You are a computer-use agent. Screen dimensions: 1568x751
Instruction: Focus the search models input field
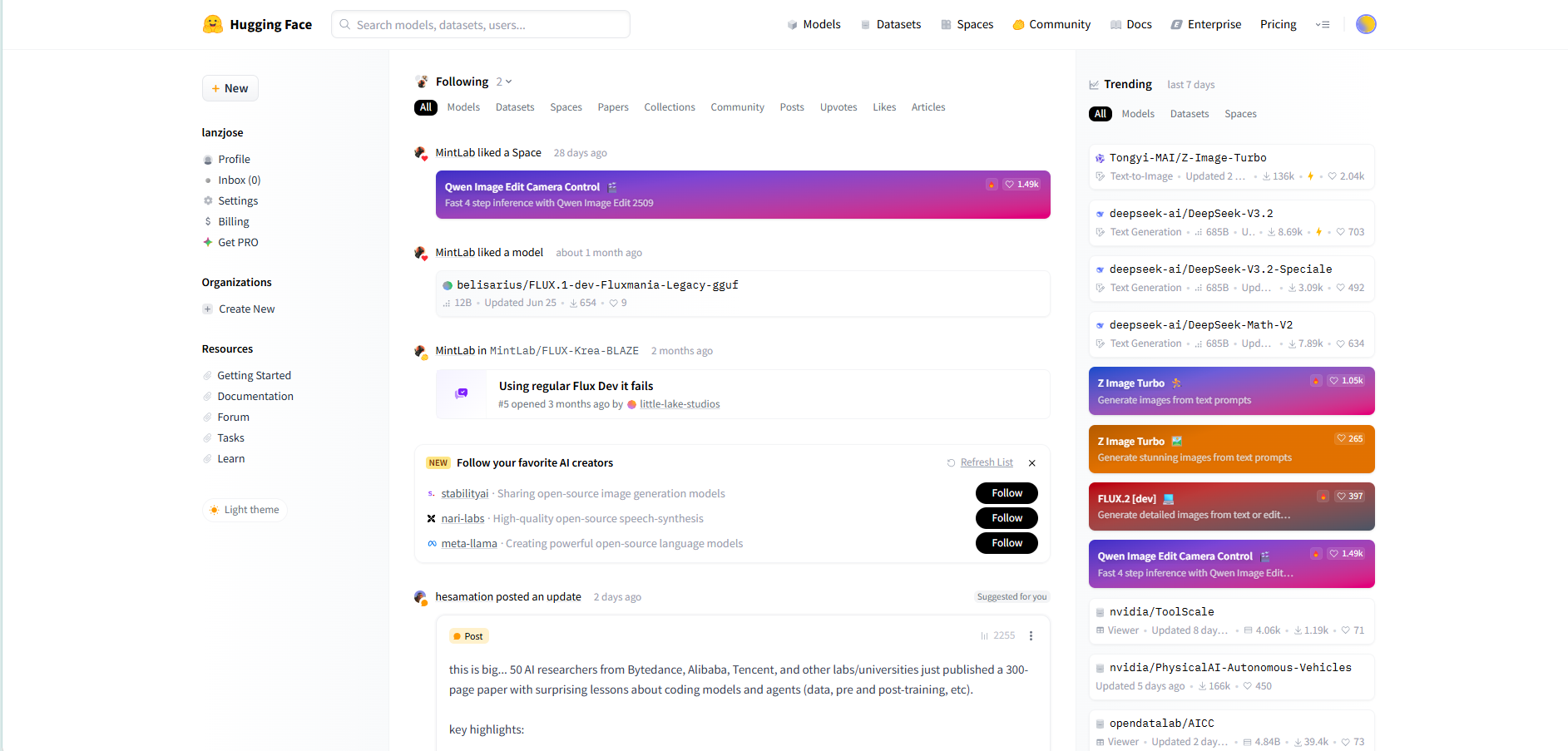point(481,25)
